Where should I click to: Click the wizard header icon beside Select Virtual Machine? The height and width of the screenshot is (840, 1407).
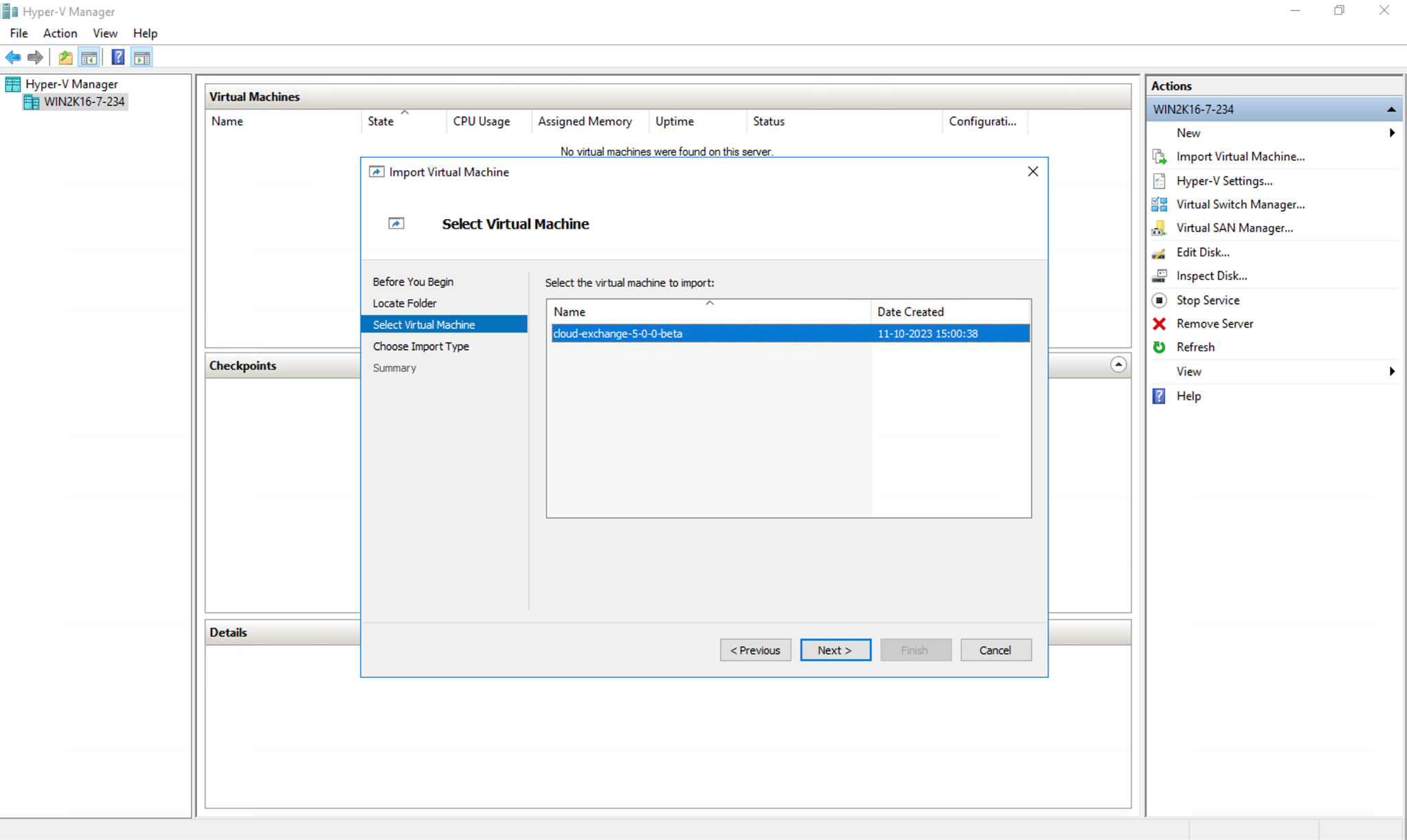(396, 223)
